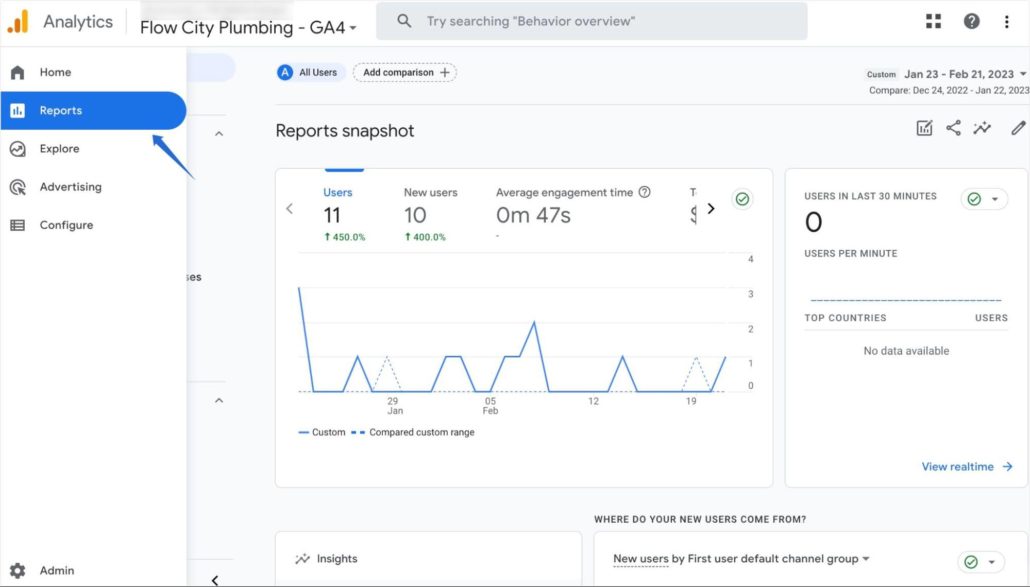Select the New users metric tab
This screenshot has height=587, width=1030.
coord(430,215)
